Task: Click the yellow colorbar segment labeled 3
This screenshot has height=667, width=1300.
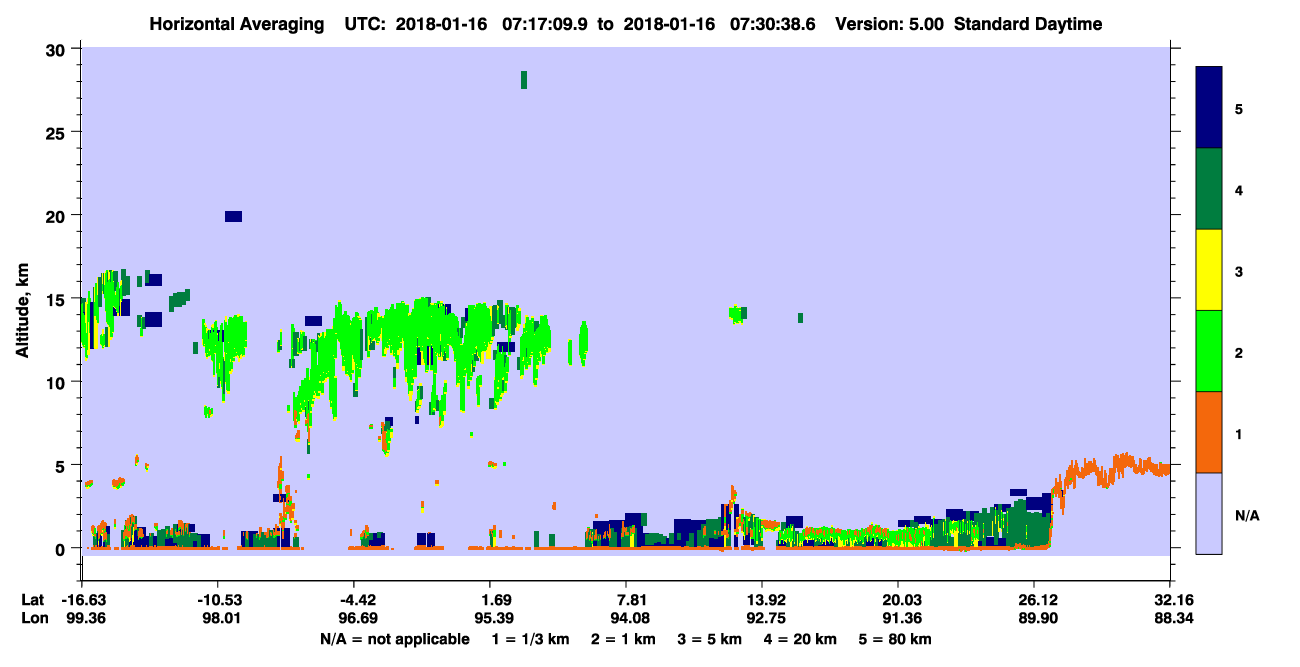Action: pyautogui.click(x=1209, y=270)
